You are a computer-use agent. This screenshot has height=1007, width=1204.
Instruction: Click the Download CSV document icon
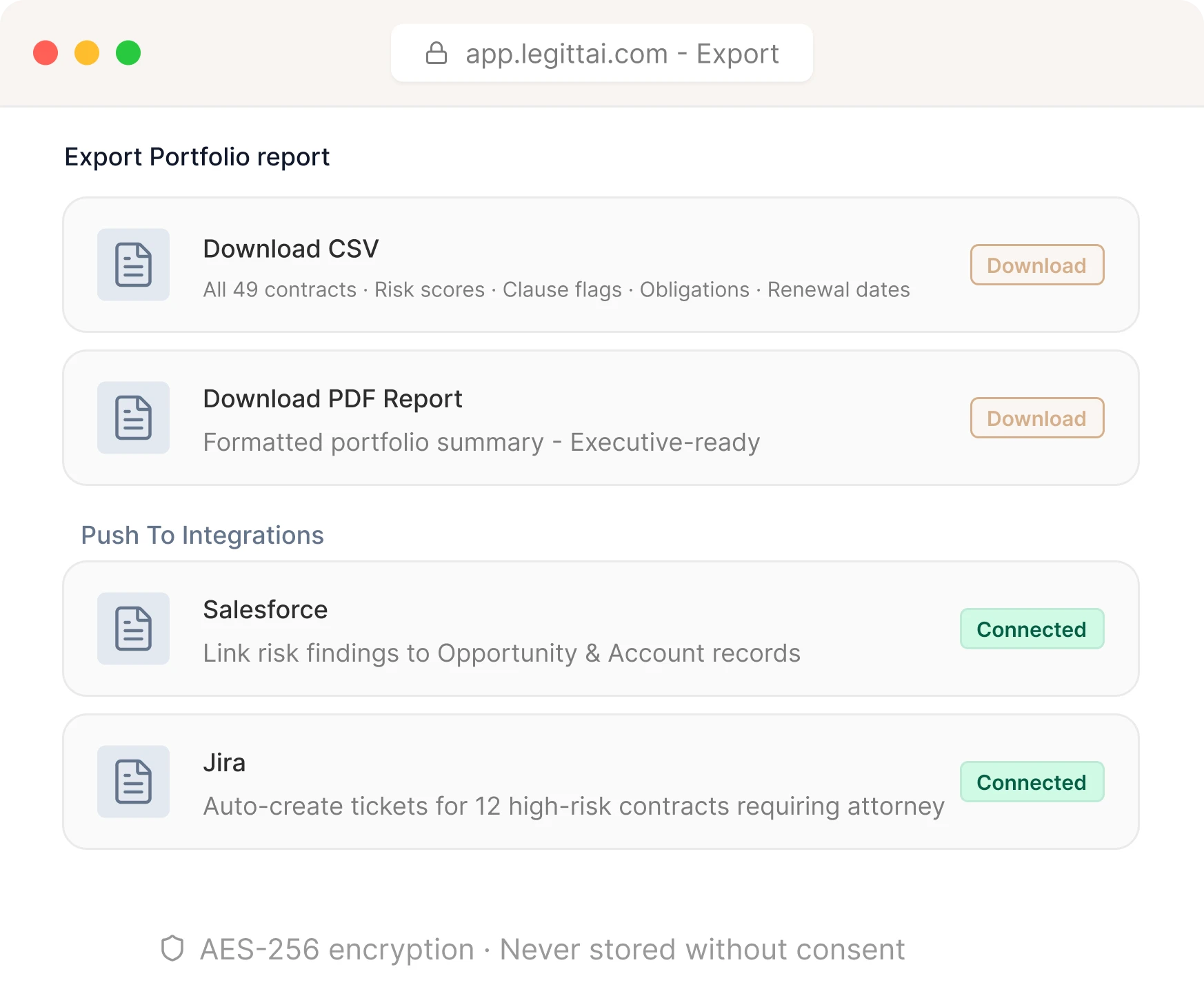[x=132, y=264]
